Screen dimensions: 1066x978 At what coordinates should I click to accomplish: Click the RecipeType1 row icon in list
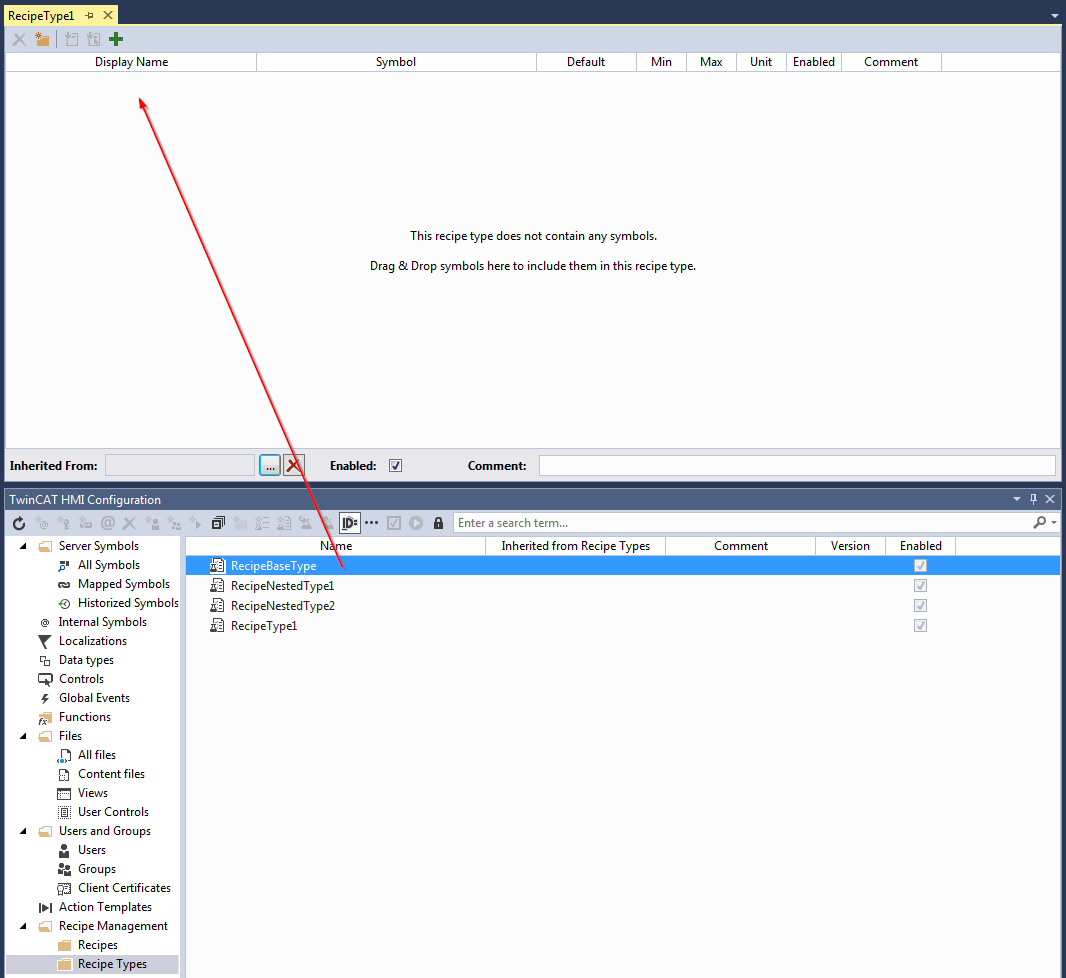click(x=217, y=625)
